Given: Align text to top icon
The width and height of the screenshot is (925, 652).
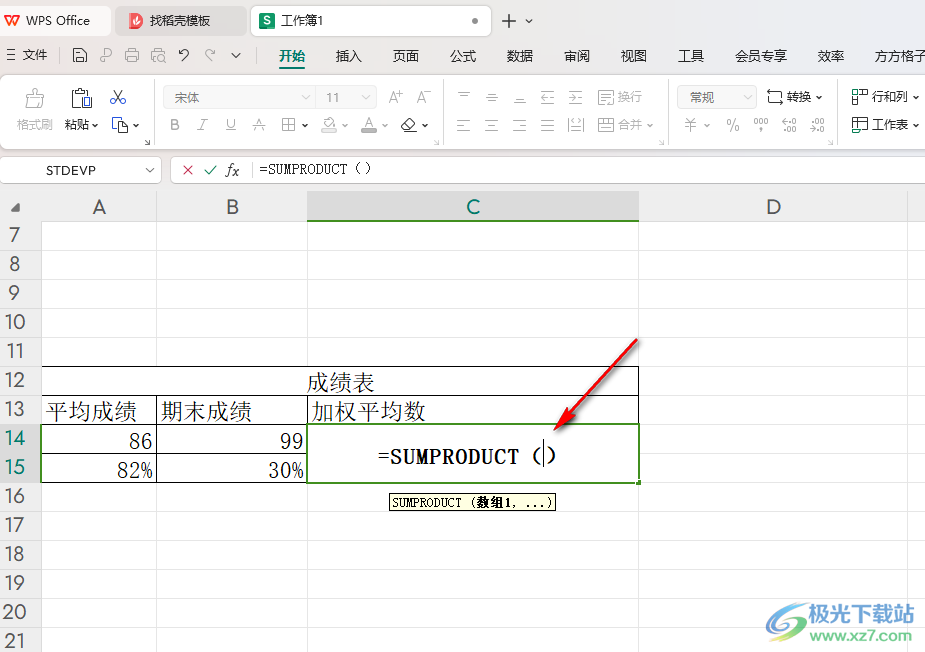Looking at the screenshot, I should pos(464,97).
